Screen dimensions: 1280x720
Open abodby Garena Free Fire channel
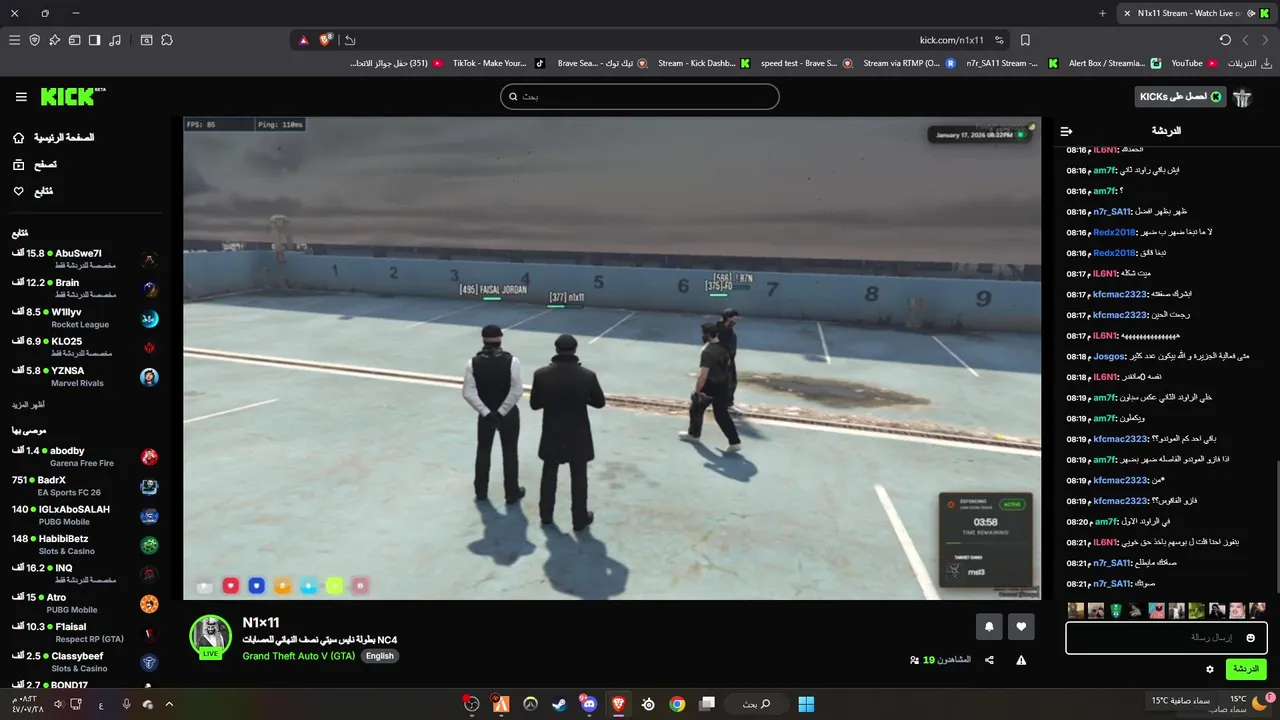(x=85, y=457)
